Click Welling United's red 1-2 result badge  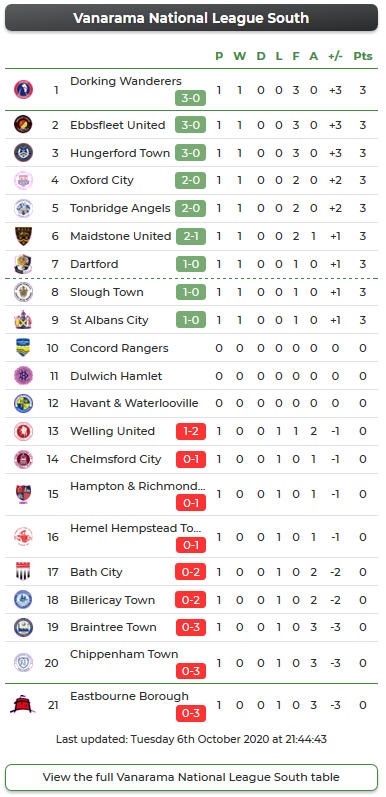coord(191,431)
